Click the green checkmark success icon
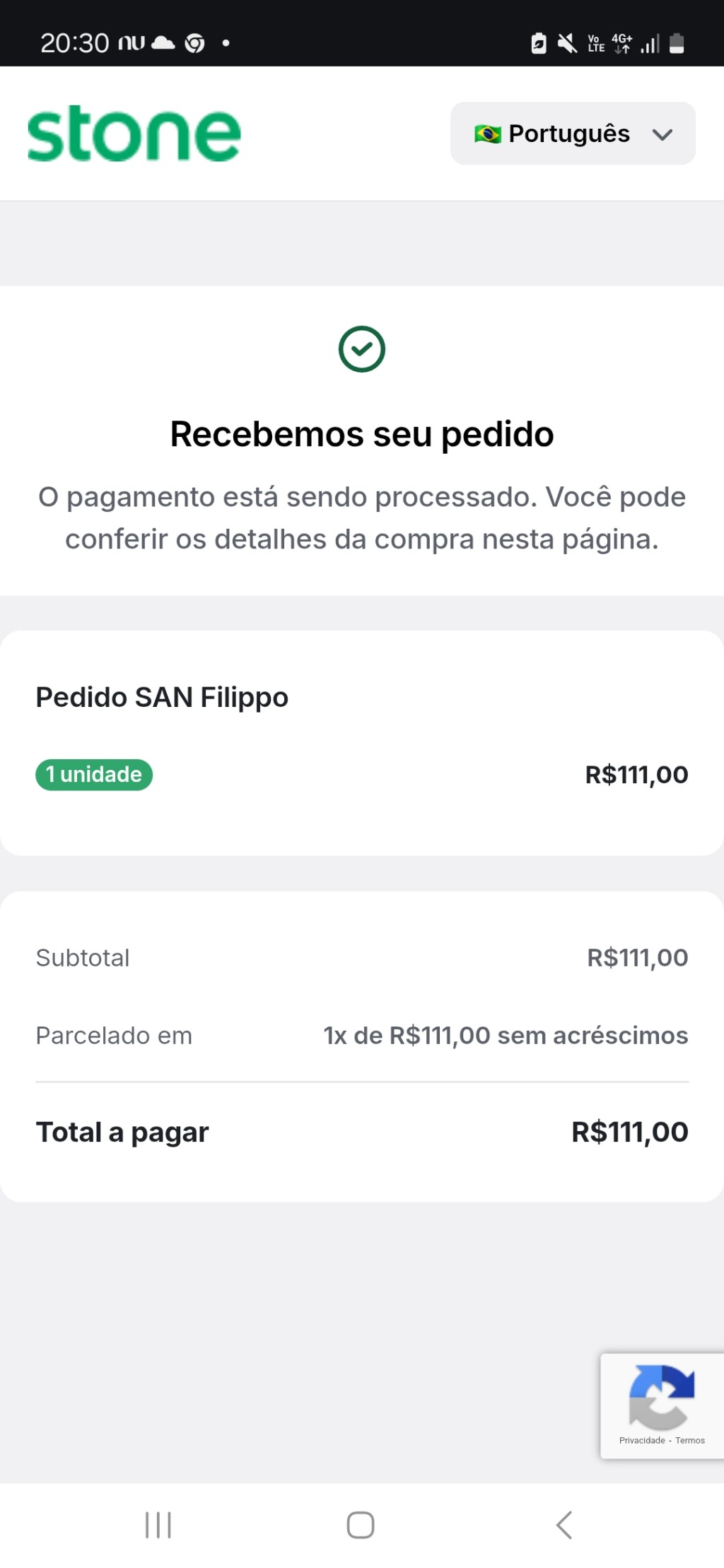724x1568 pixels. [361, 349]
